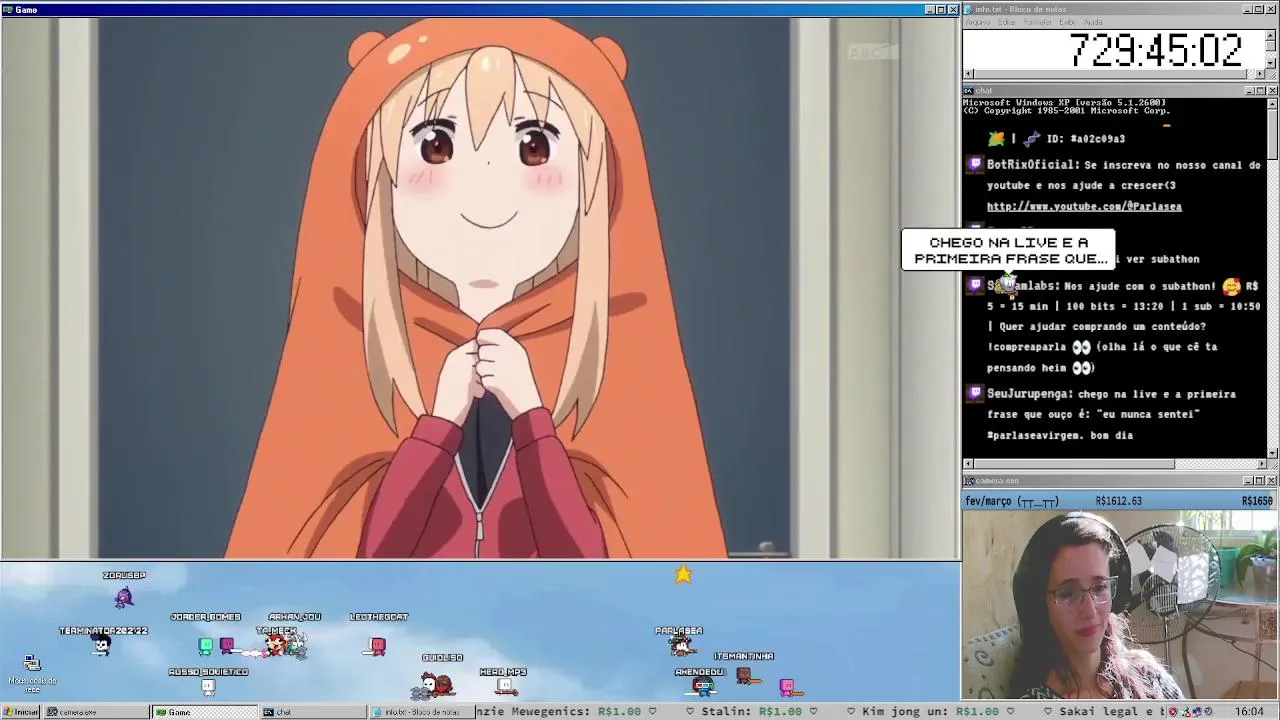Screen dimensions: 1280x720
Task: Open the Formatar menu in Notepad
Action: (1038, 22)
